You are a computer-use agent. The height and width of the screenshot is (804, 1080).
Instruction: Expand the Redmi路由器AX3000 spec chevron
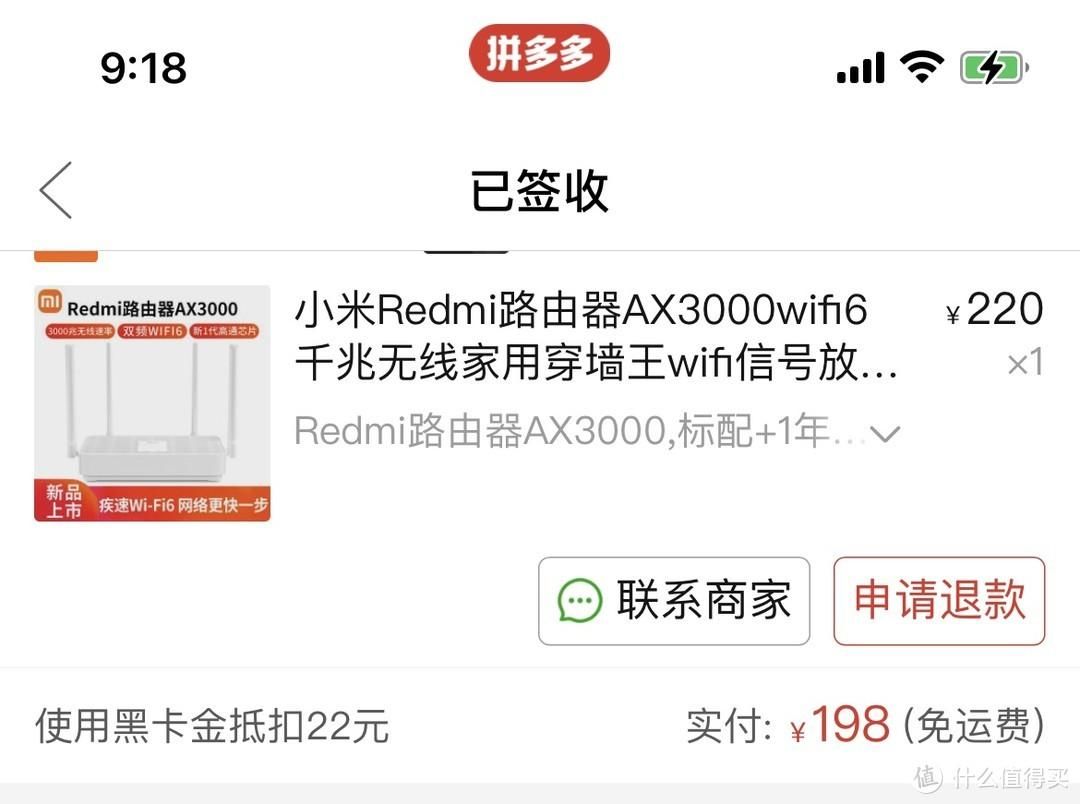pos(885,433)
